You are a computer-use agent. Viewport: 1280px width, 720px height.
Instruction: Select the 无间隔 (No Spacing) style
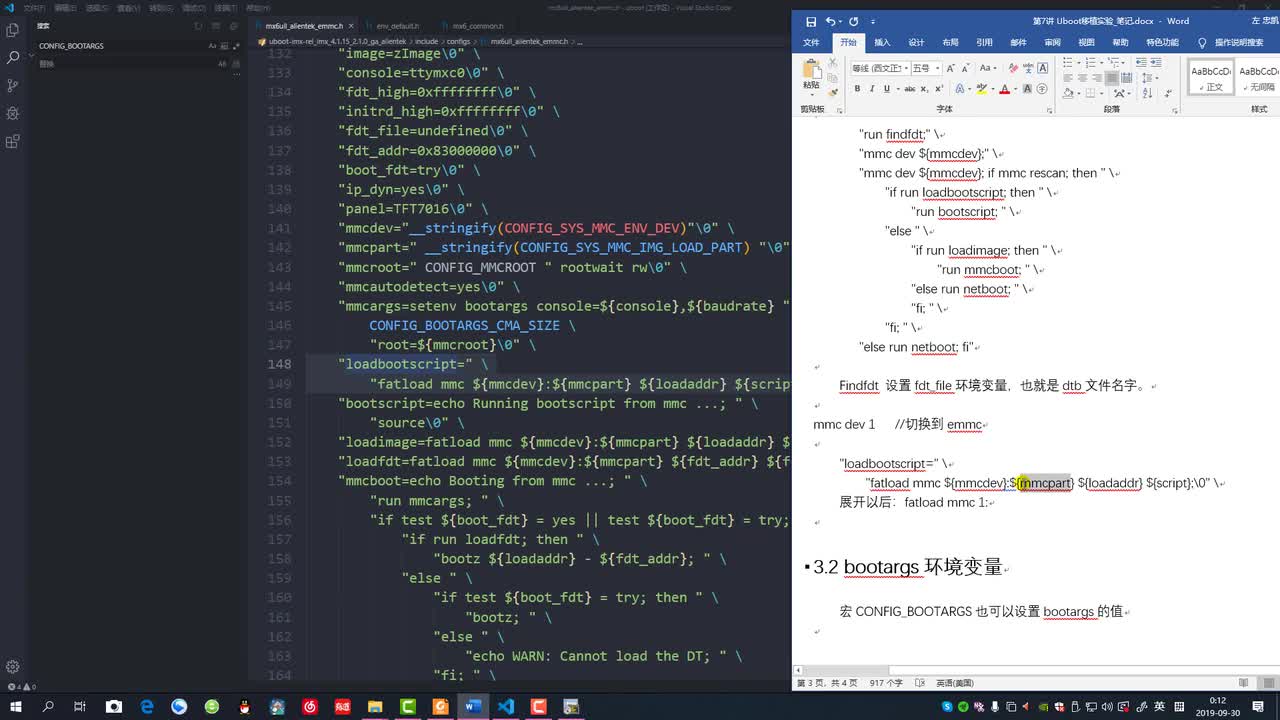point(1258,76)
